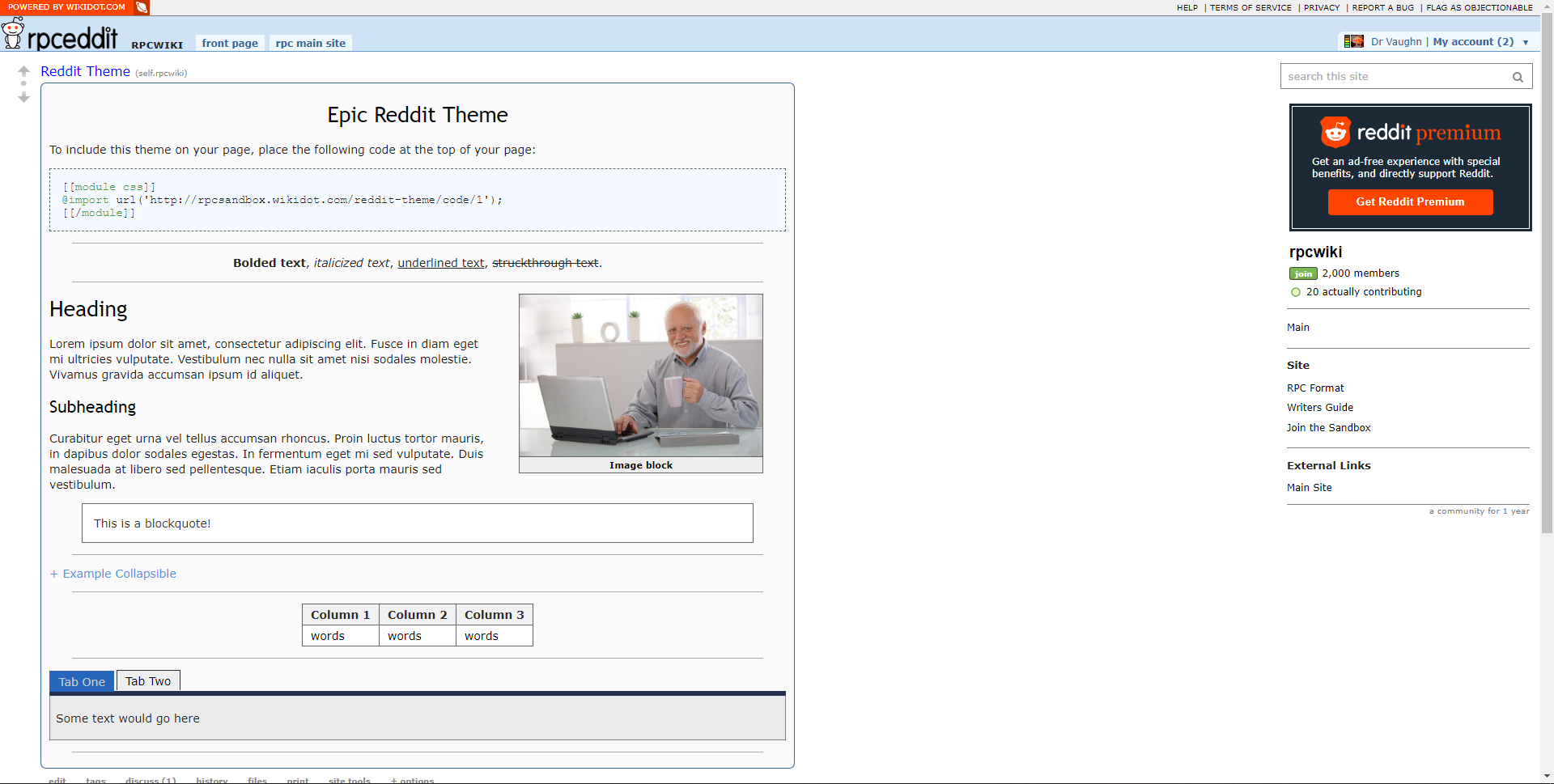
Task: Open My account (2) link
Action: [1473, 42]
